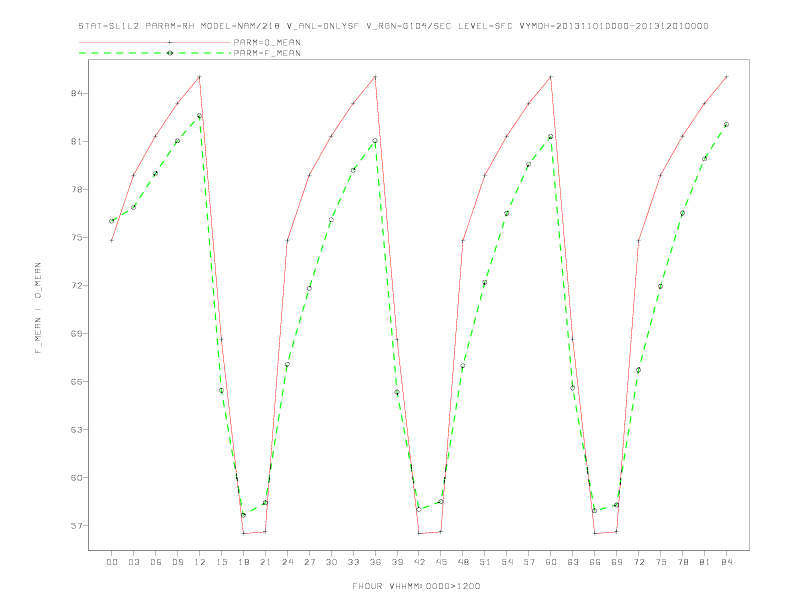This screenshot has height=612, width=792.
Task: Click x-axis tick label 12
Action: tap(200, 562)
